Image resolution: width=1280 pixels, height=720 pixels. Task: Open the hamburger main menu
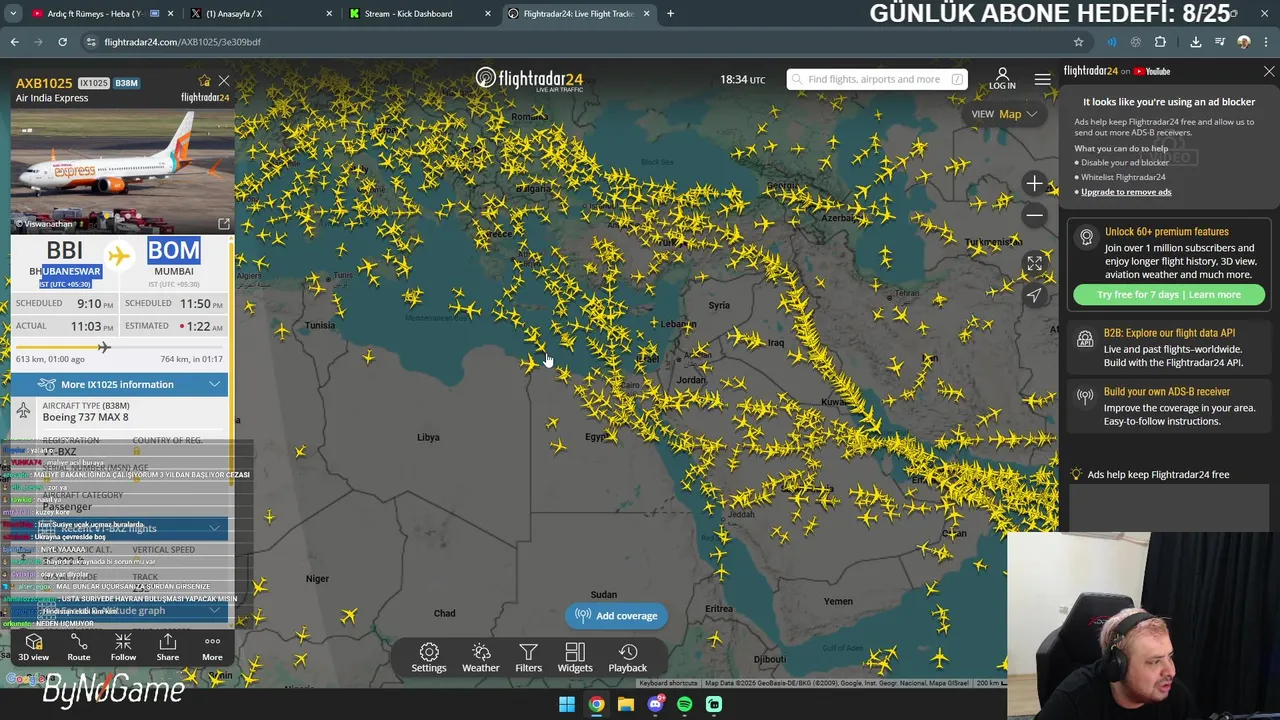pyautogui.click(x=1042, y=79)
